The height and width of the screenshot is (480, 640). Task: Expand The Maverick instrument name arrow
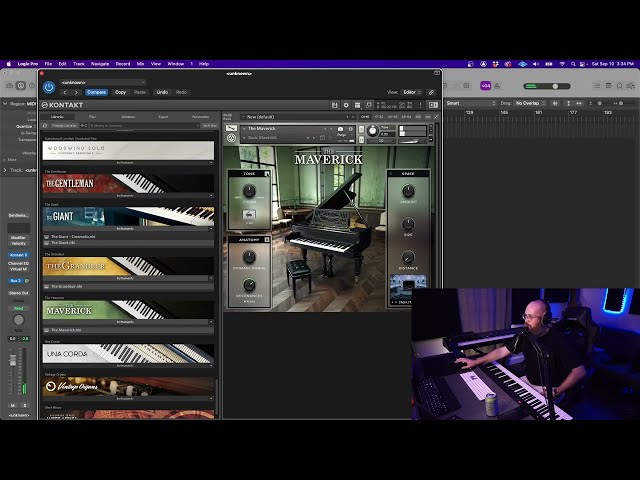244,129
